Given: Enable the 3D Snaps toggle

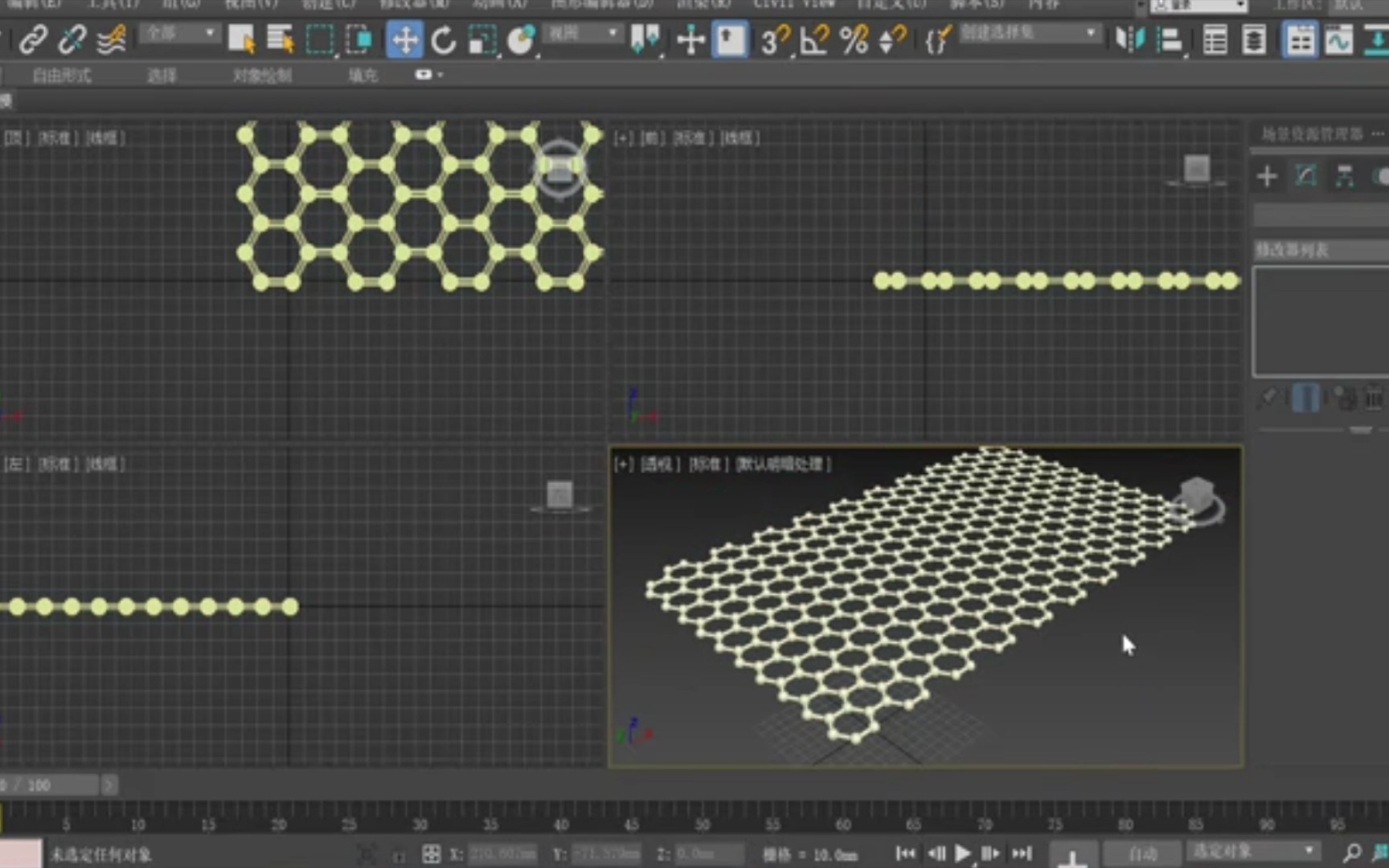Looking at the screenshot, I should [774, 40].
